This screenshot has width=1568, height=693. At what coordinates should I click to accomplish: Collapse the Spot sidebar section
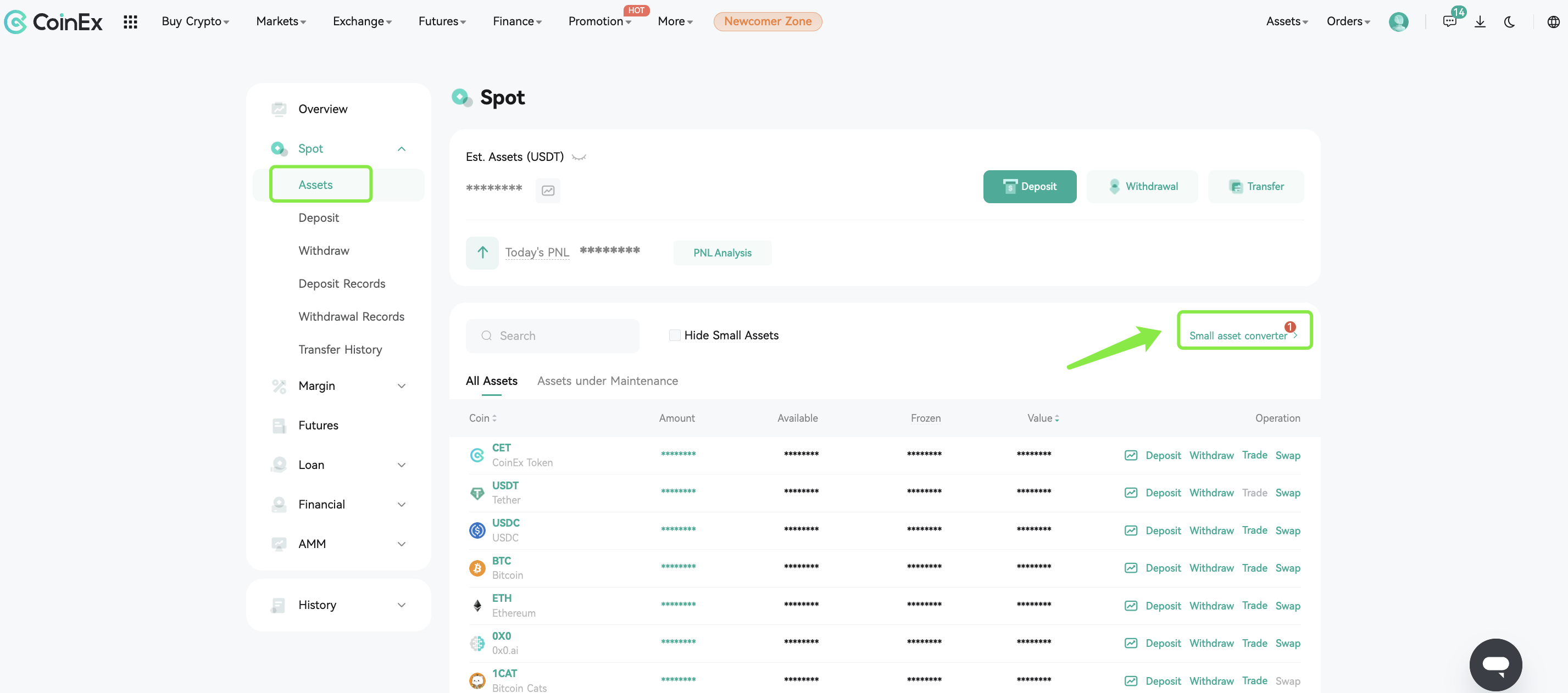pyautogui.click(x=401, y=149)
